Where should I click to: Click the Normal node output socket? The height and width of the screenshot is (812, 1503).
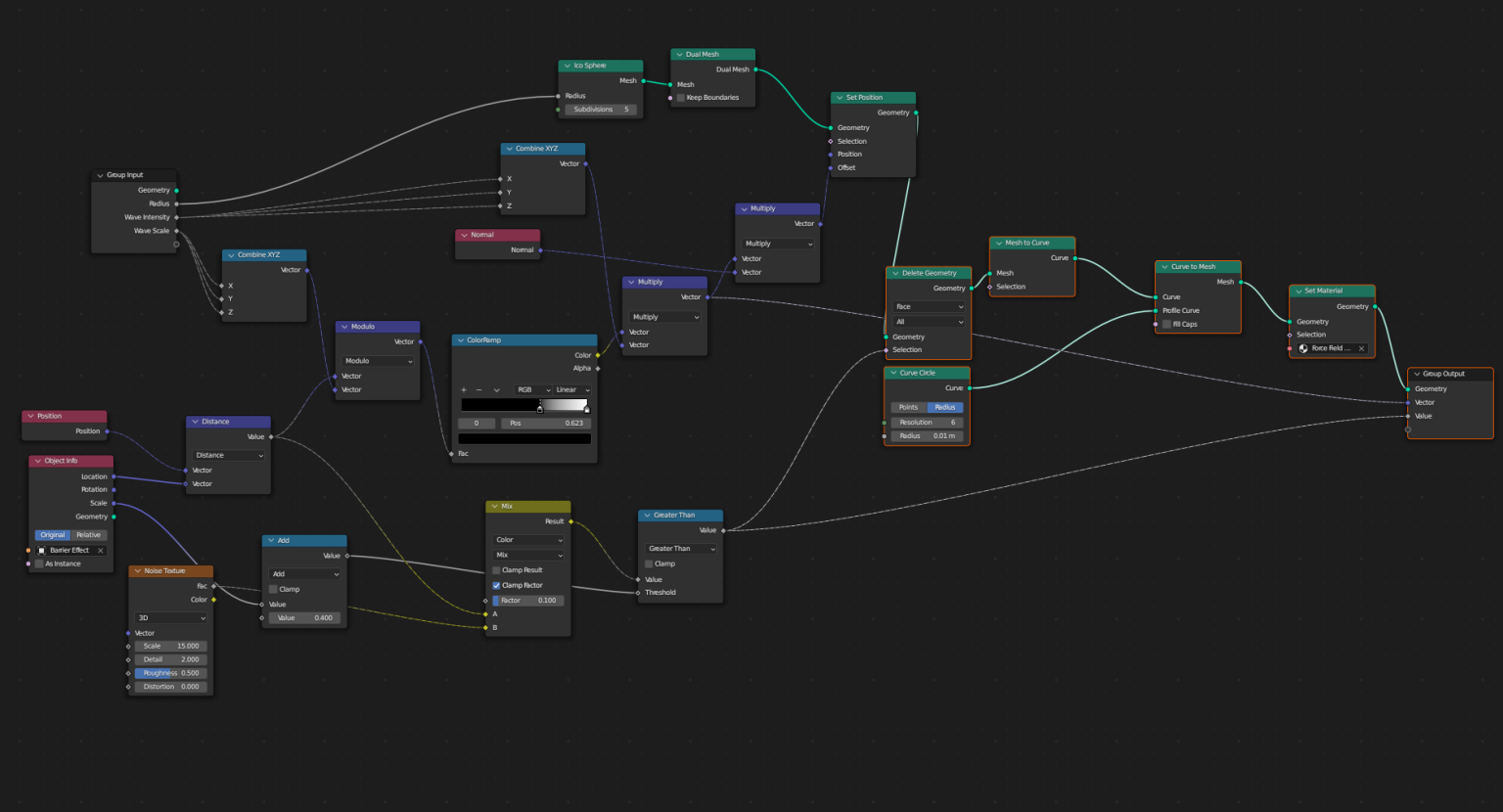540,249
